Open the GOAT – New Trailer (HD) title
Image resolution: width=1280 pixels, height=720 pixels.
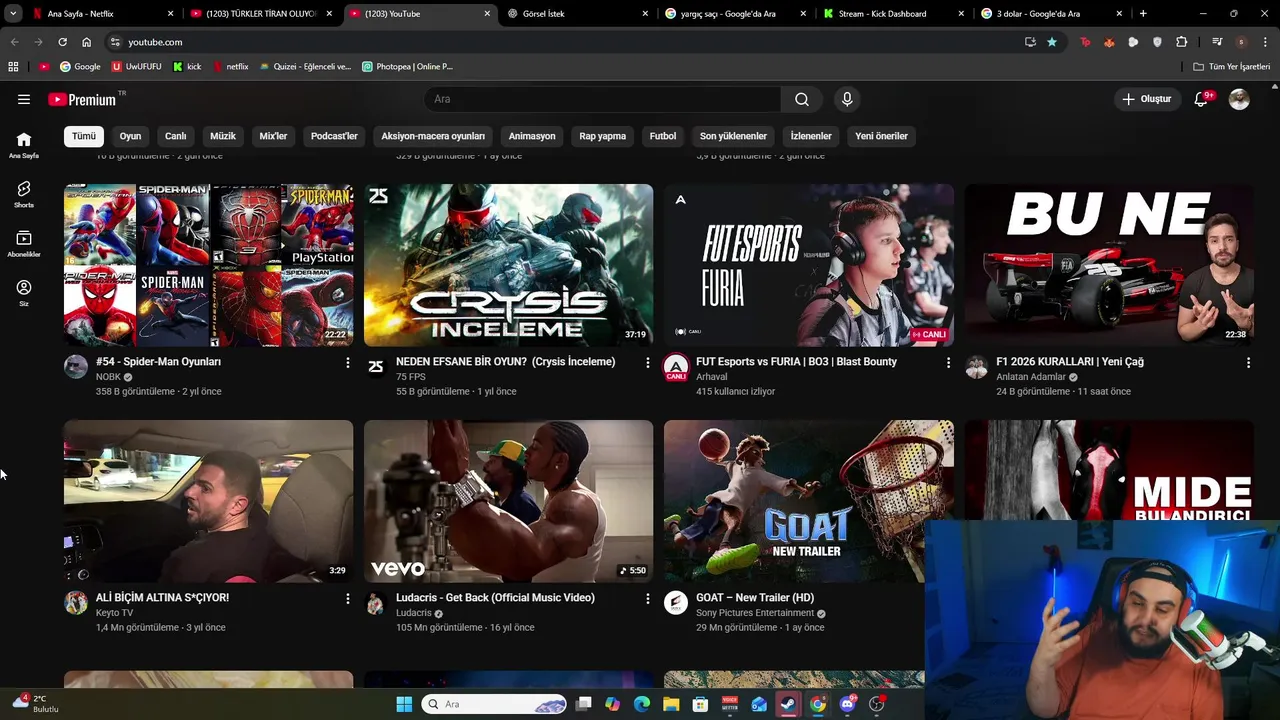coord(755,598)
